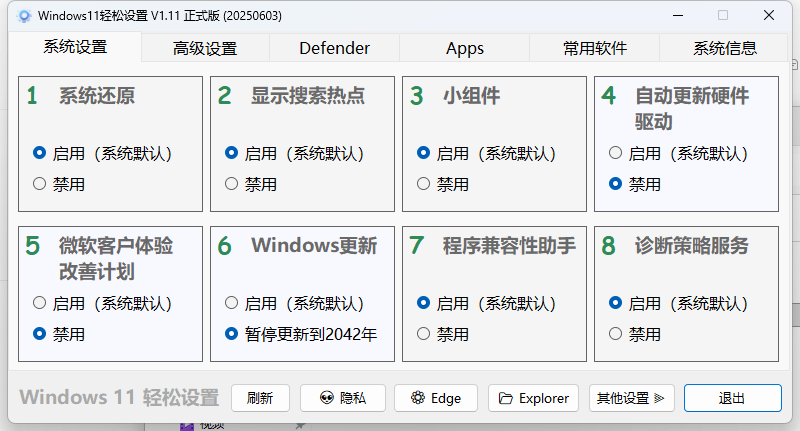Click the 退出 button
Image resolution: width=800 pixels, height=431 pixels.
click(x=732, y=398)
